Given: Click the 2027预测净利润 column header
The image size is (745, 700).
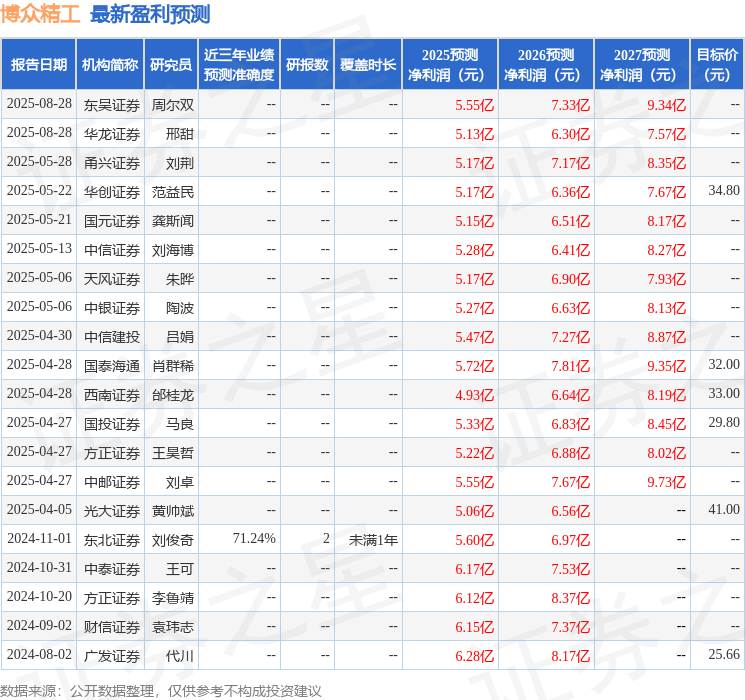Looking at the screenshot, I should 642,65.
